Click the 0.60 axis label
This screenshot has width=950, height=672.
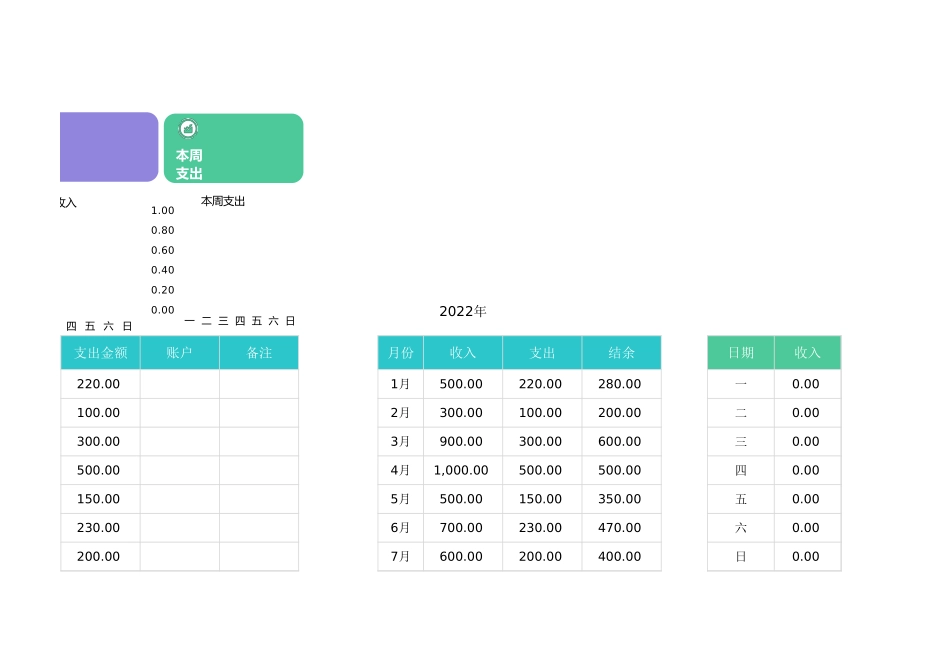click(x=162, y=250)
